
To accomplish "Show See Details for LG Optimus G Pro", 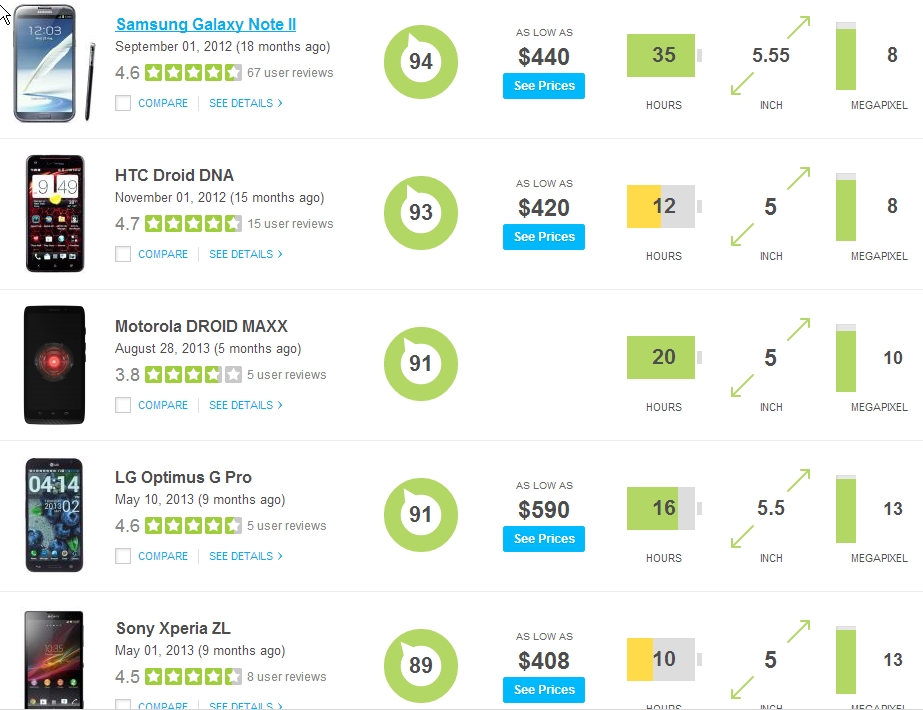I will (x=245, y=556).
